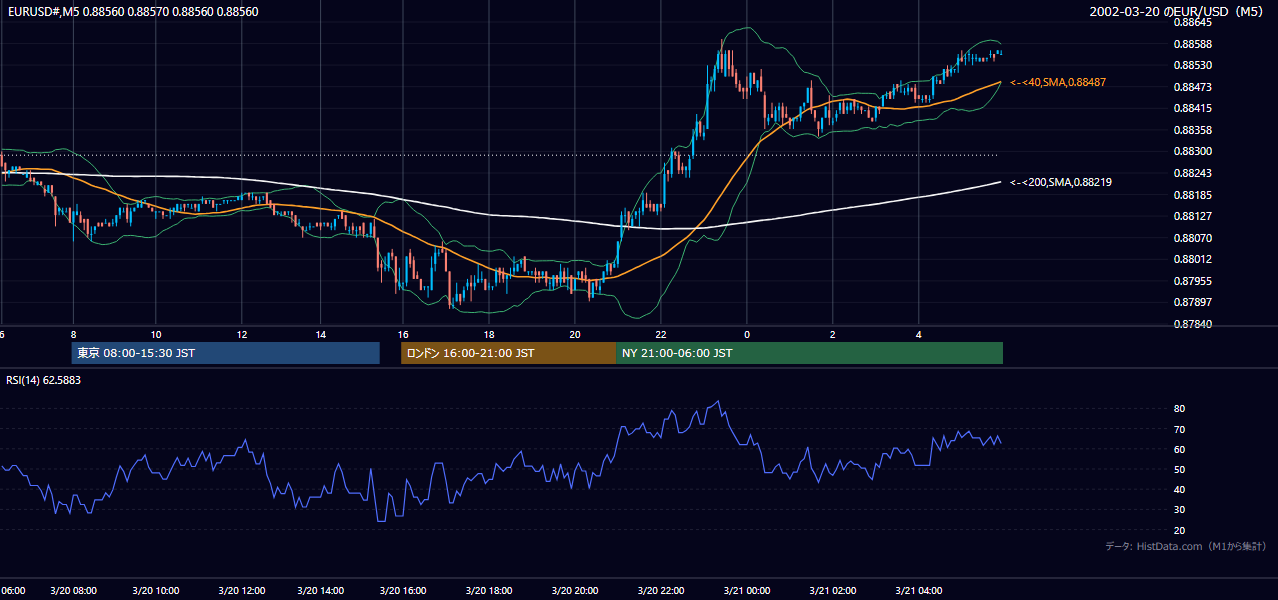
Task: Click price axis label 0.88588
Action: point(1192,44)
